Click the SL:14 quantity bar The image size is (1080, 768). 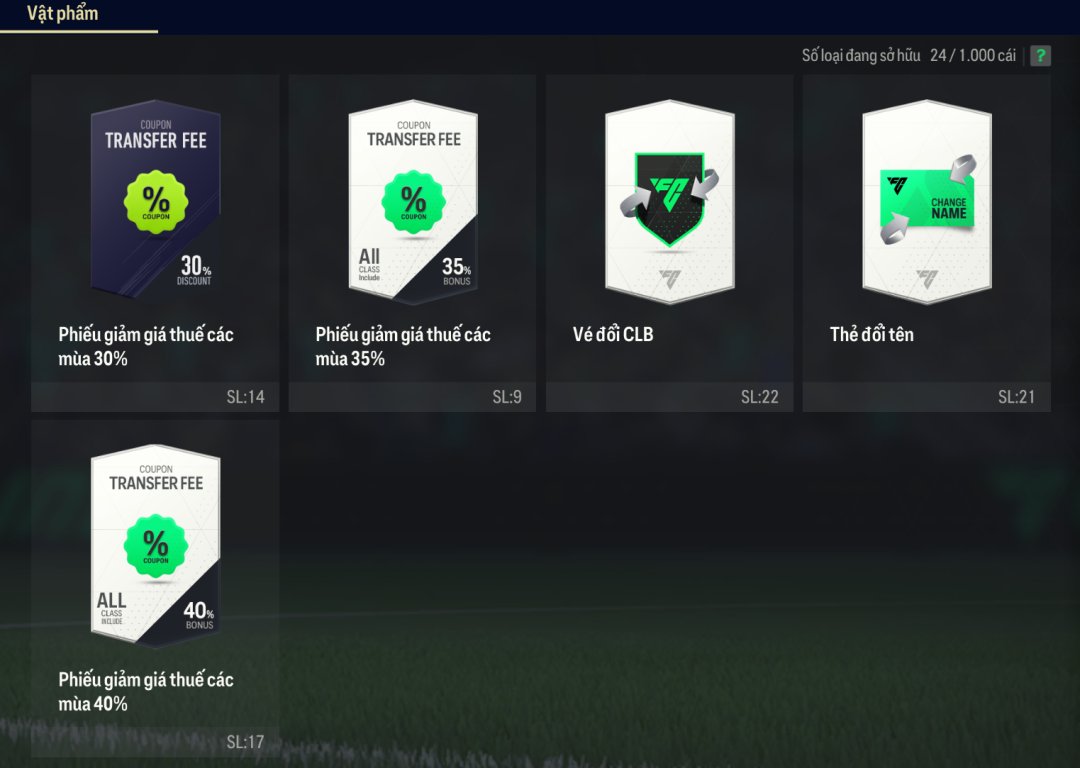point(155,397)
